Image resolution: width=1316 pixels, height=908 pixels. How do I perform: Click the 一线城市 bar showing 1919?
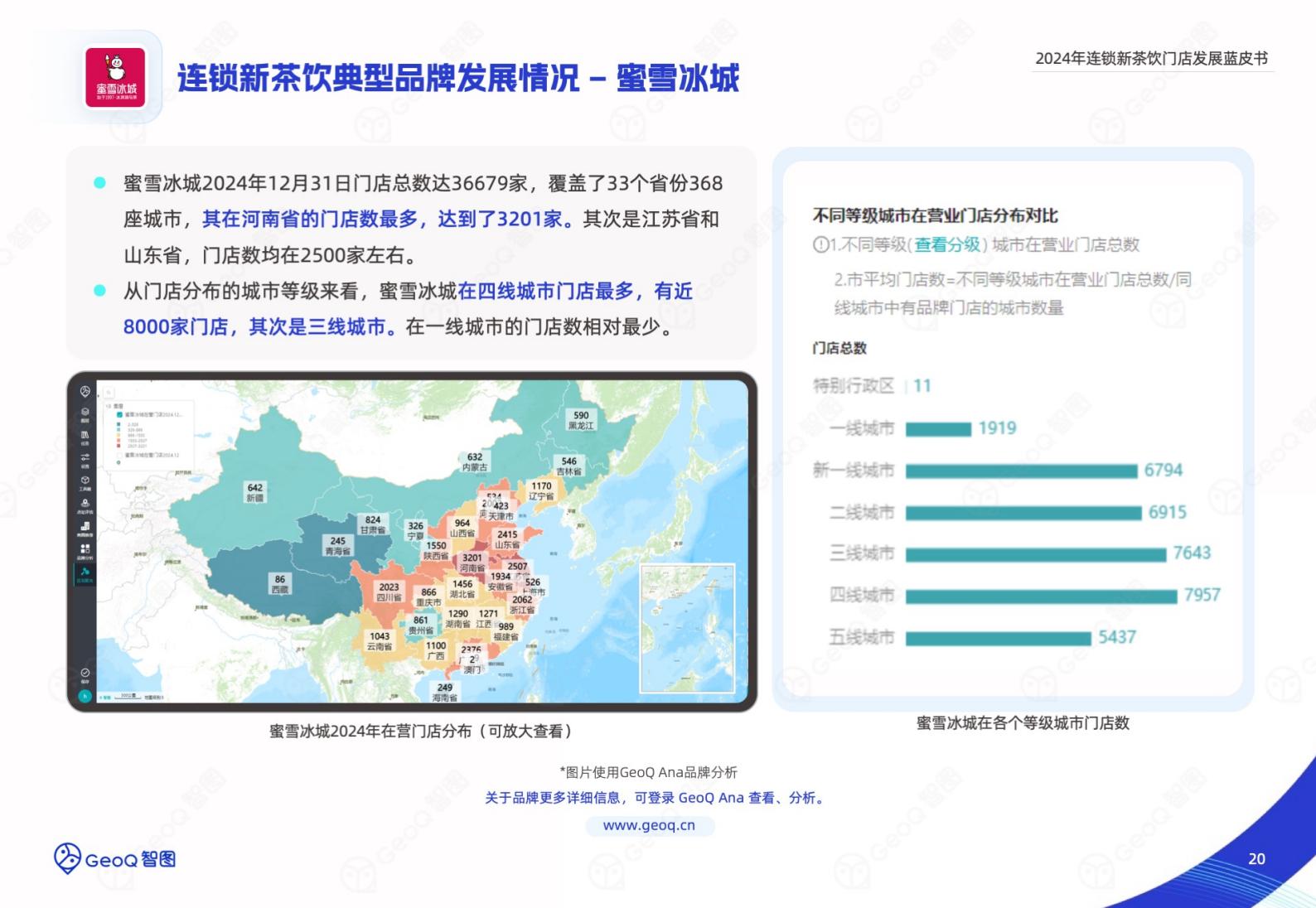(938, 429)
